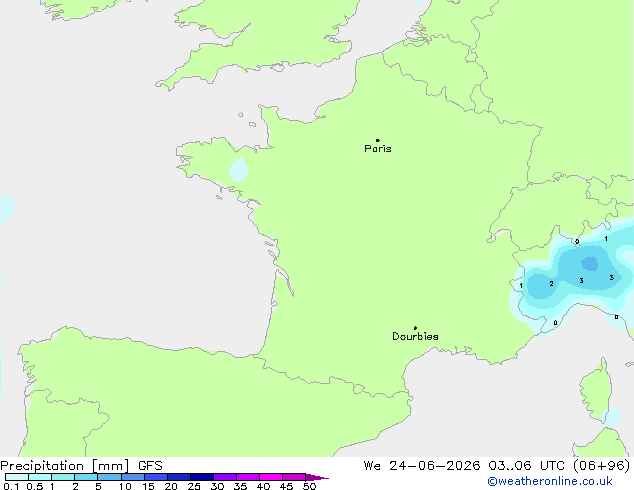Click the '03..06 UTC' time range text

pos(524,466)
